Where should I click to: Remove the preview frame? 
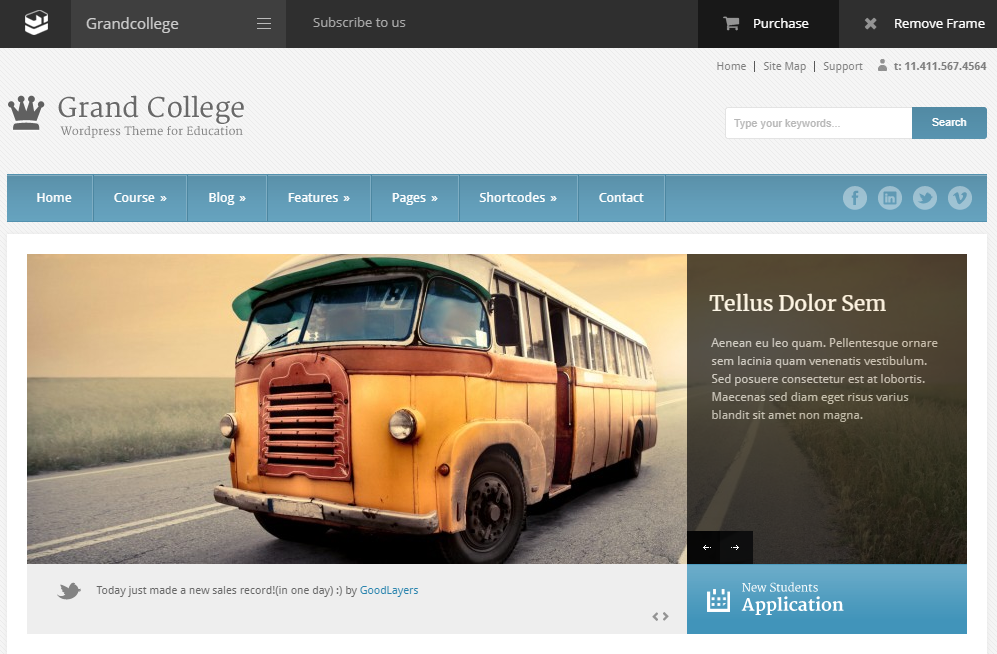[x=925, y=24]
